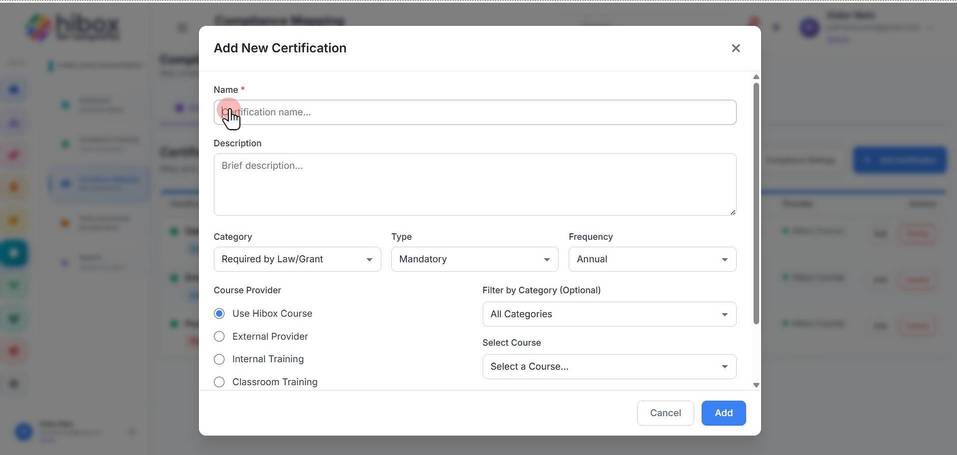Open the Type dropdown showing Mandatory
957x455 pixels.
[x=475, y=259]
